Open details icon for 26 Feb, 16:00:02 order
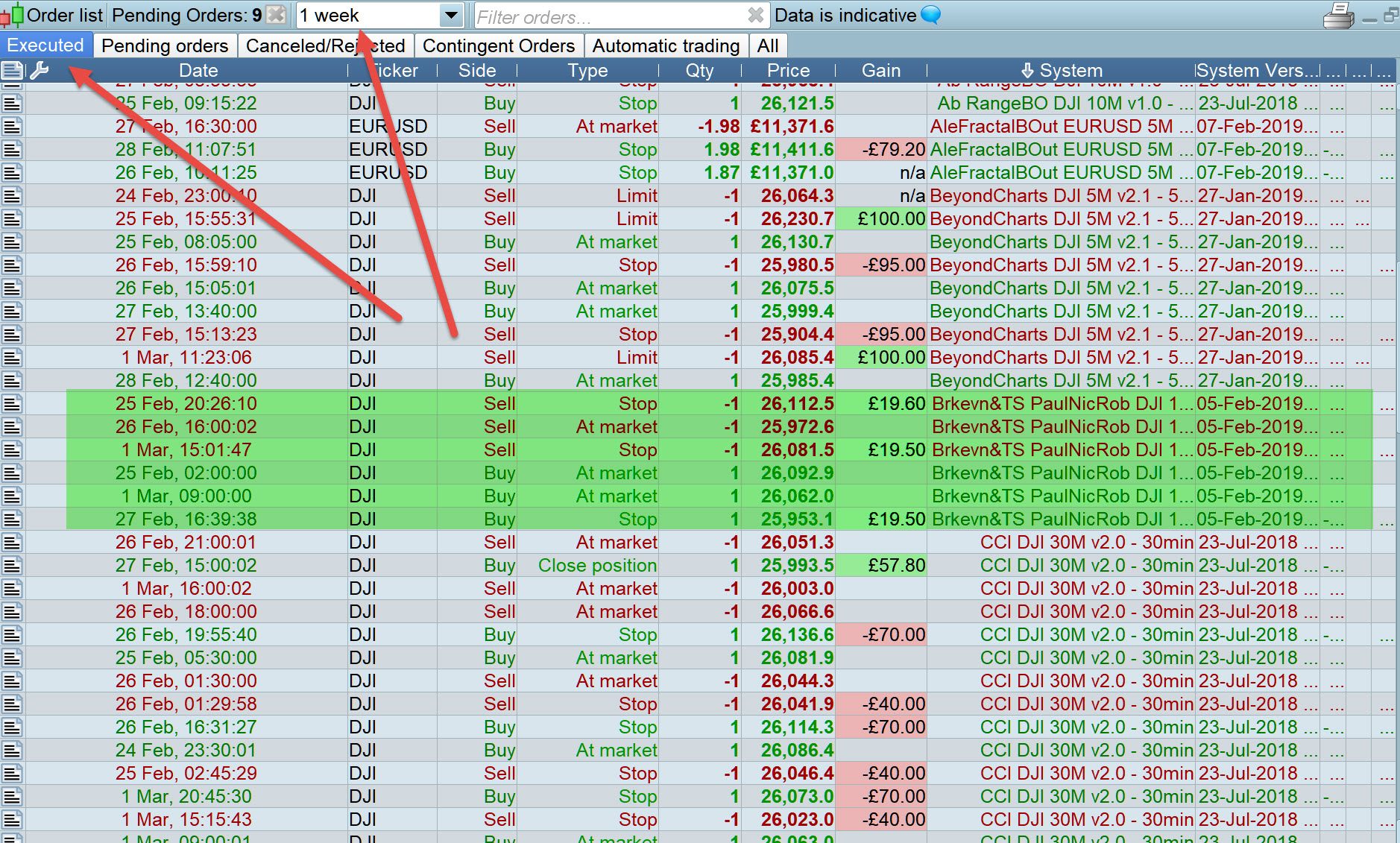The image size is (1400, 843). (x=12, y=426)
